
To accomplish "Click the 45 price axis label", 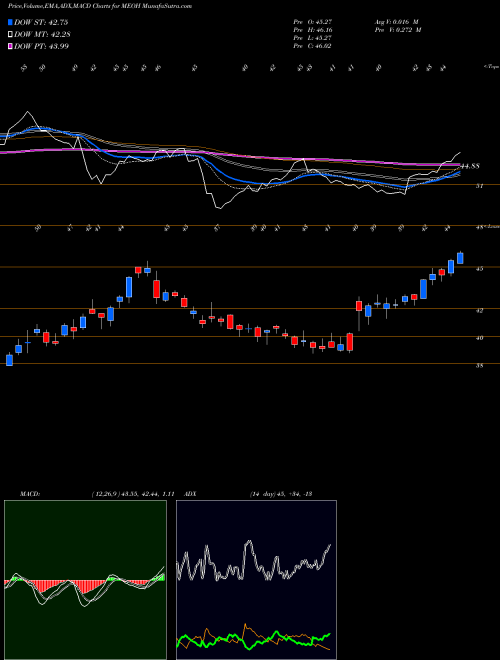I will [x=479, y=269].
